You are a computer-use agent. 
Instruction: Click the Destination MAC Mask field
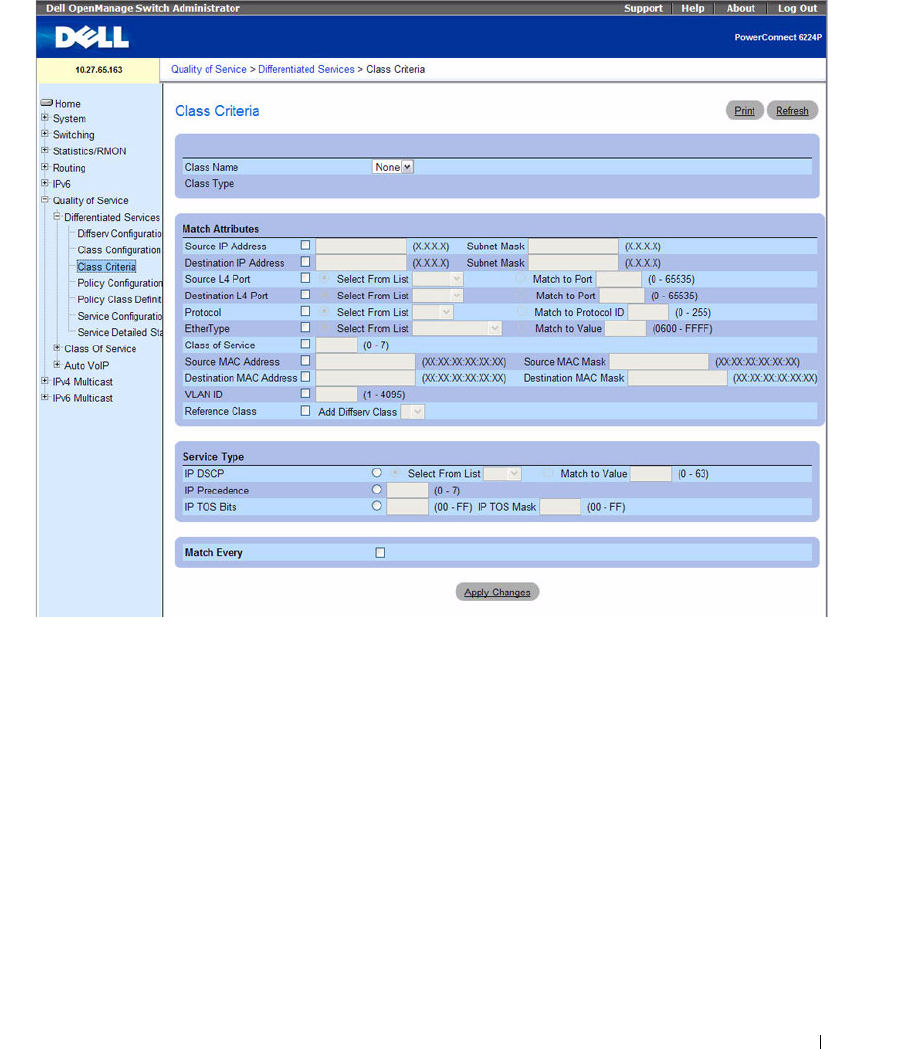[678, 378]
